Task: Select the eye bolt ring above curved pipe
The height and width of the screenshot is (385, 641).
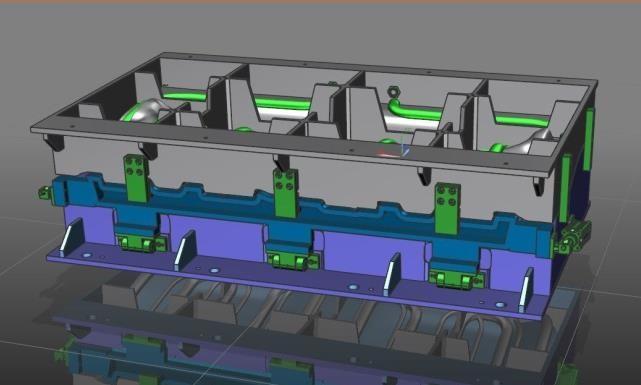Action: click(393, 92)
